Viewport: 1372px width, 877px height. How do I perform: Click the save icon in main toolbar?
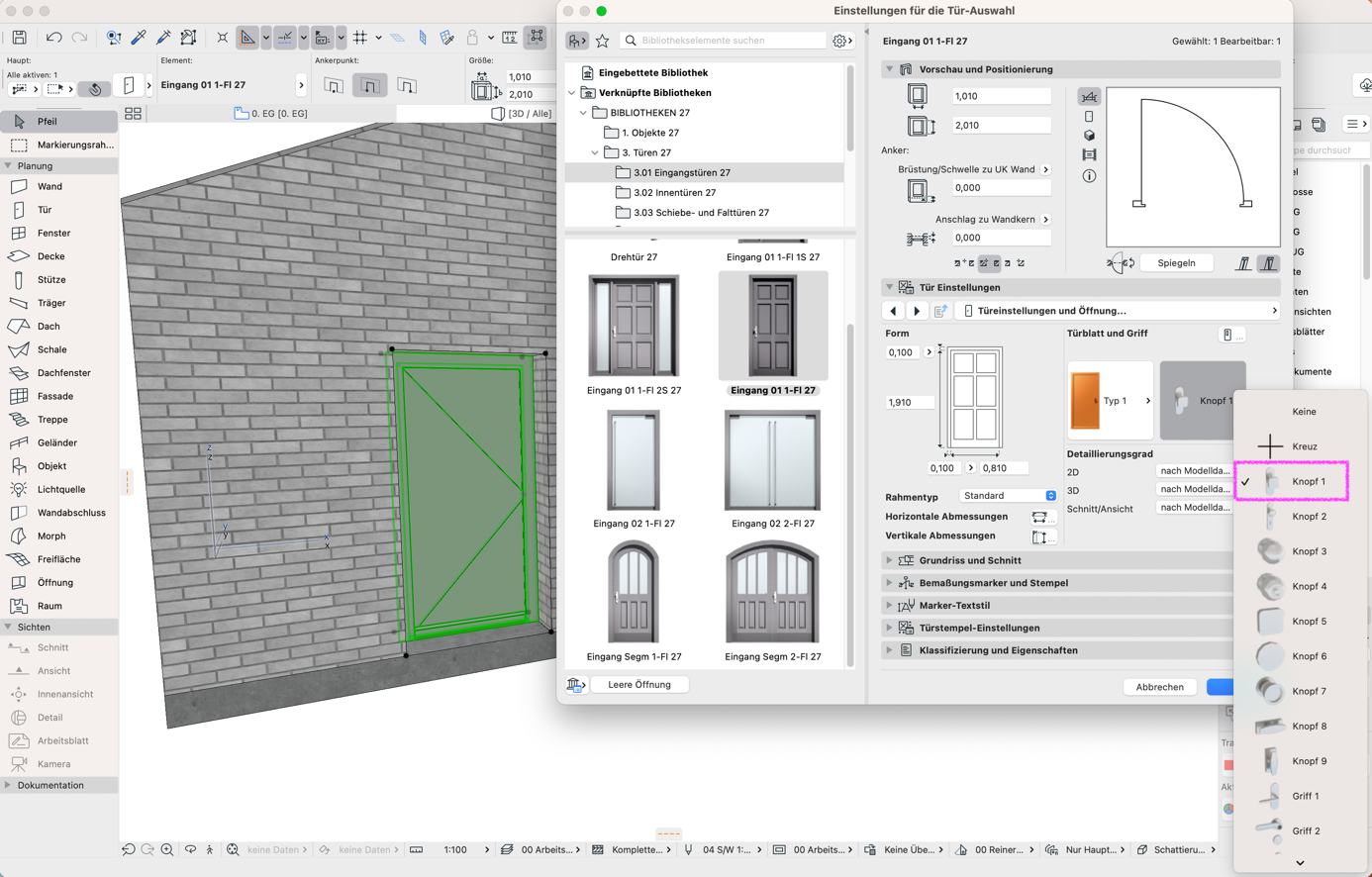[19, 38]
